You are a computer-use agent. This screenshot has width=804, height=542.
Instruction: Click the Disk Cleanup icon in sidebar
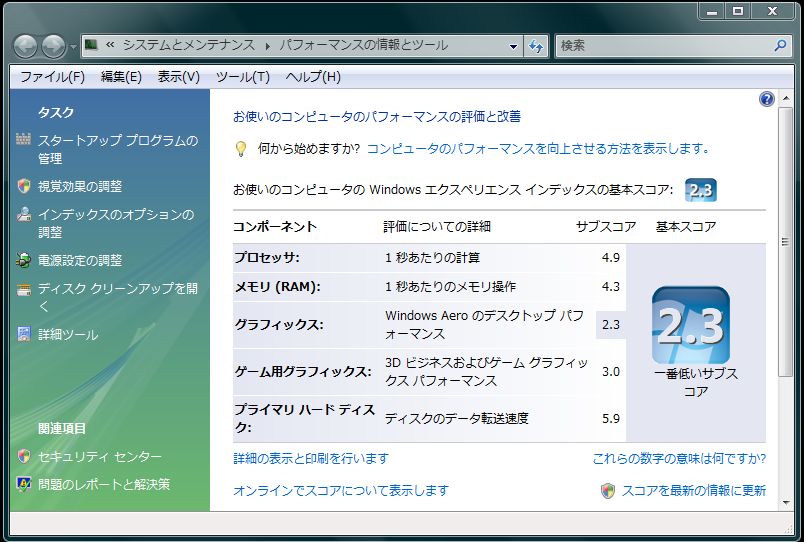tap(24, 289)
